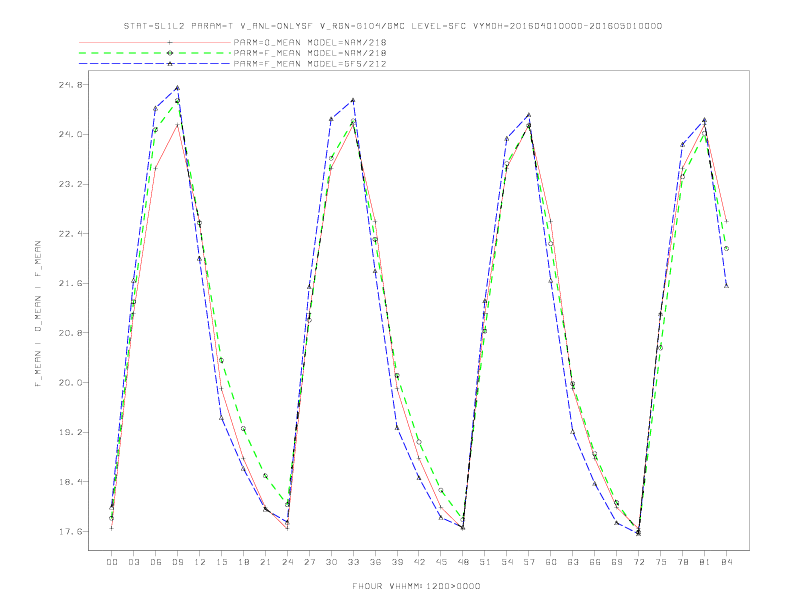Click y-axis label 19.2
This screenshot has width=792, height=612.
point(70,432)
